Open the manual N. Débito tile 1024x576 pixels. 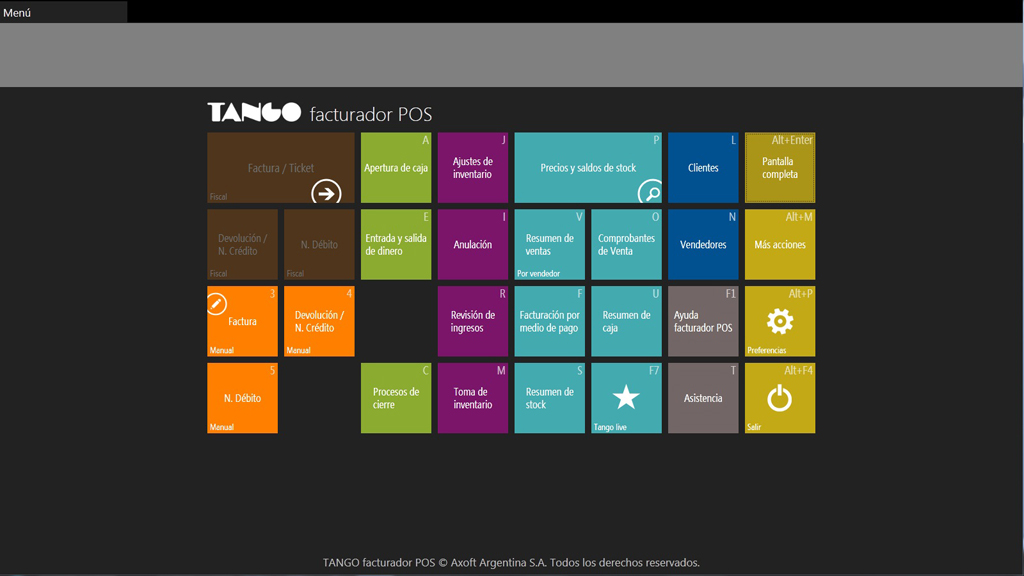242,398
